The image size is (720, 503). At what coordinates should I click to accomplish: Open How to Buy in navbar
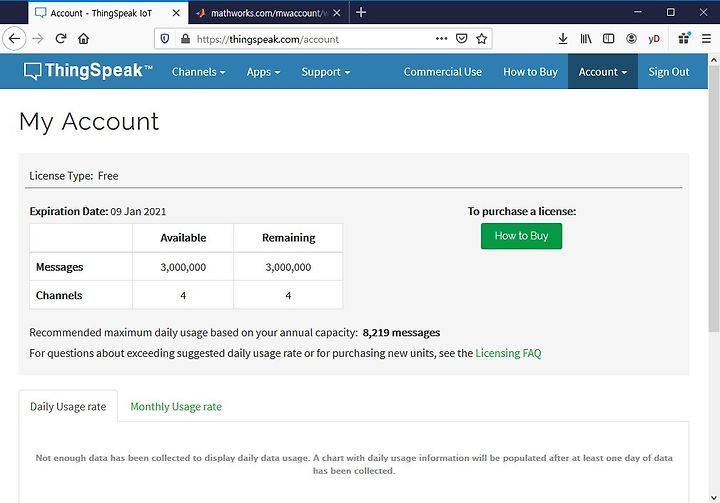pyautogui.click(x=530, y=72)
